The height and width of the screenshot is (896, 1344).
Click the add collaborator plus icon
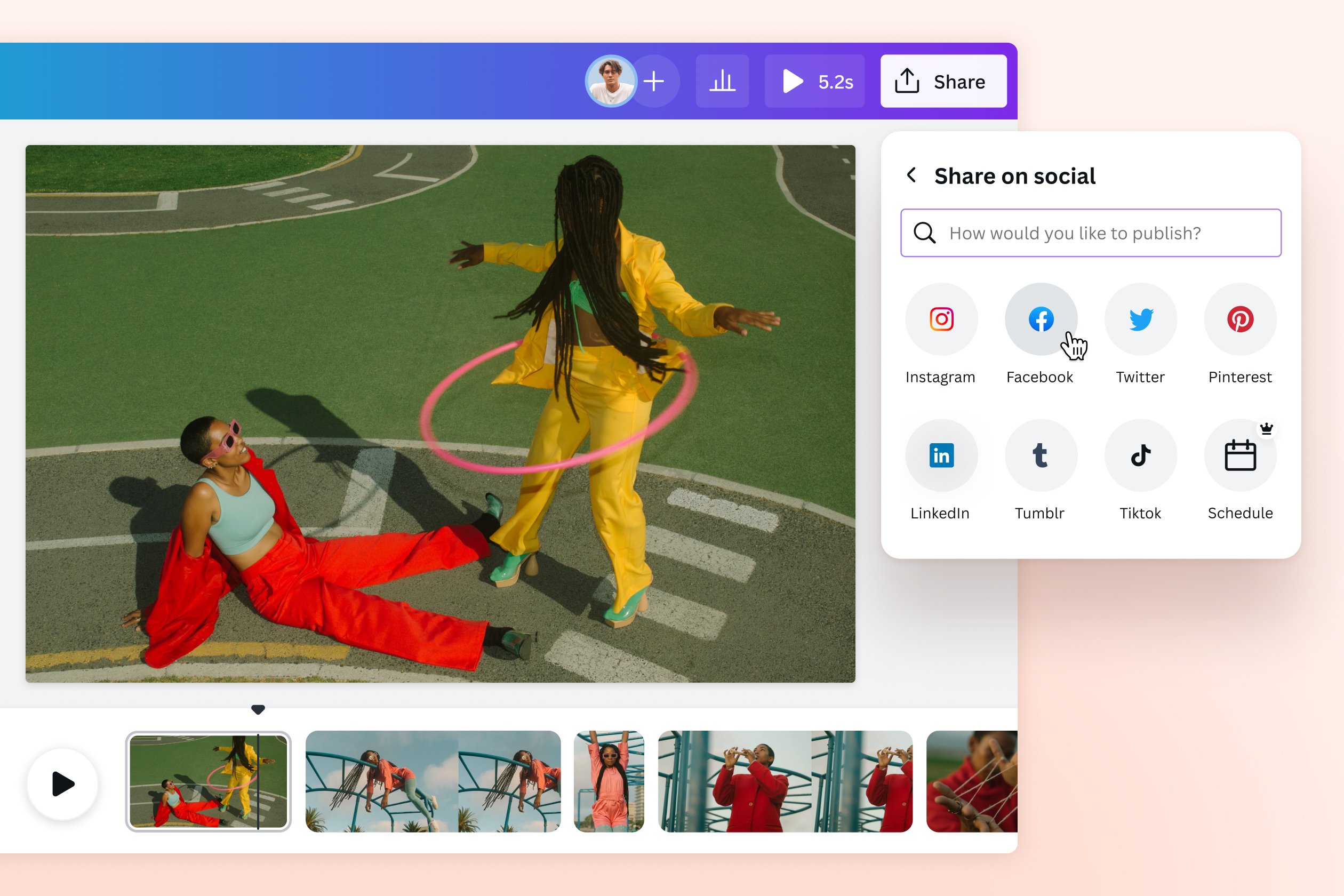653,81
